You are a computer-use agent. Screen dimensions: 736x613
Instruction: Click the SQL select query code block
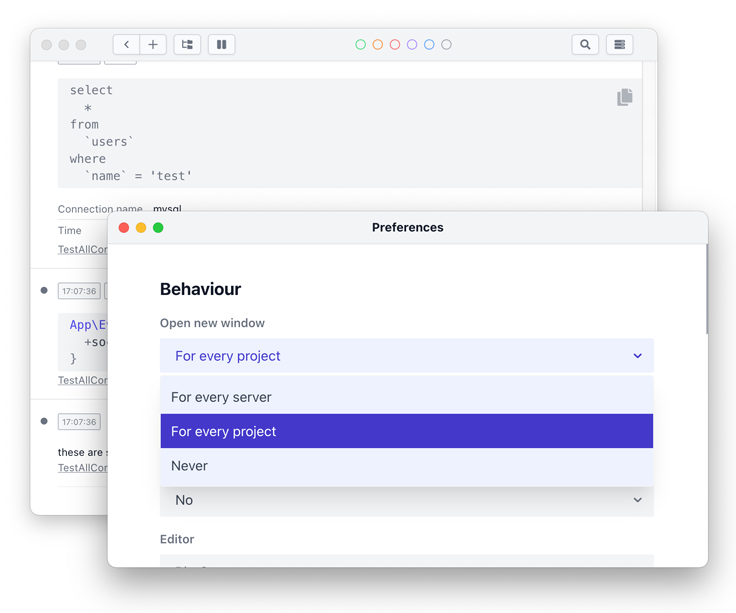click(x=349, y=133)
